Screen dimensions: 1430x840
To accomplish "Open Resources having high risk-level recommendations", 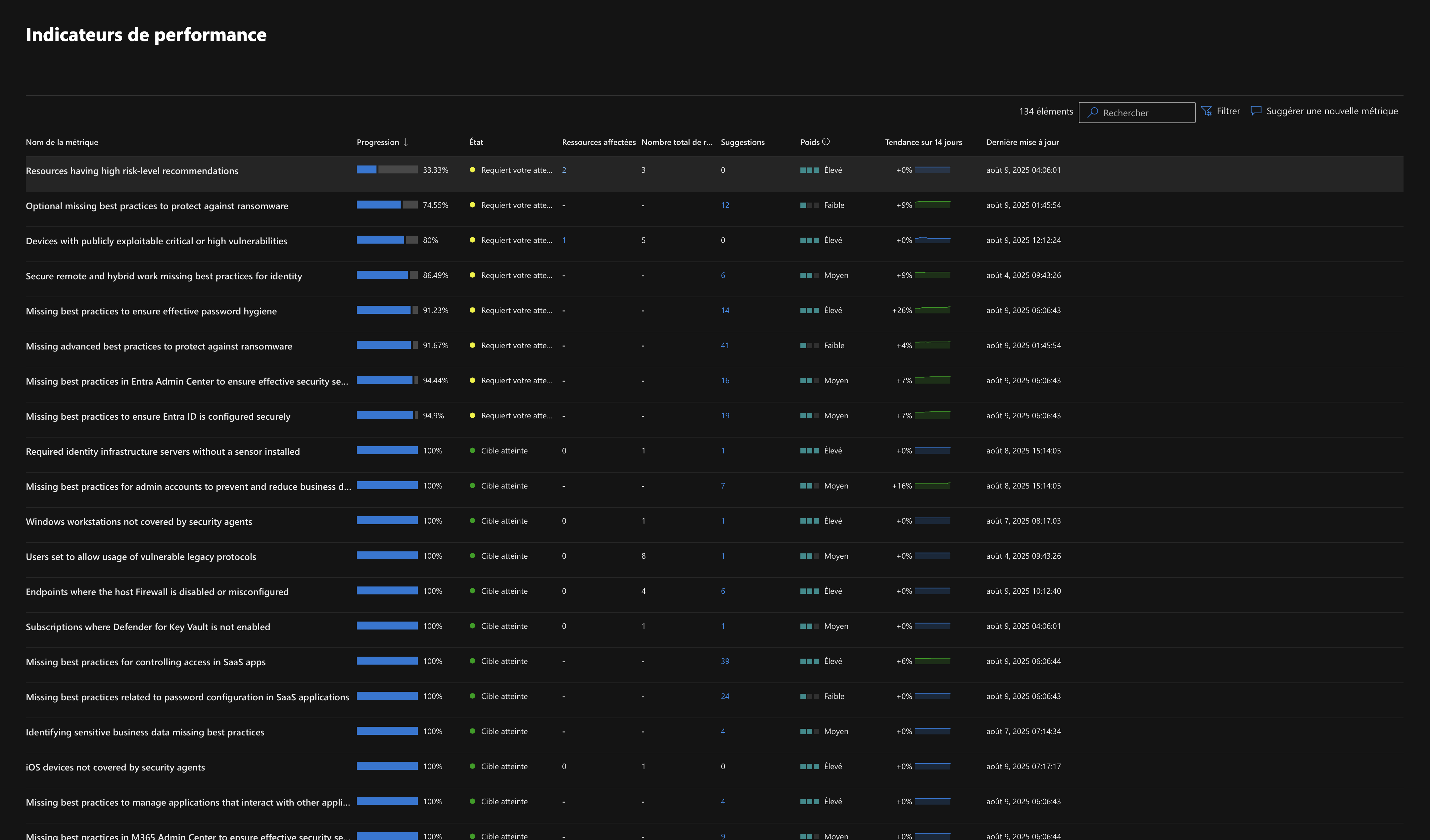I will click(x=132, y=171).
